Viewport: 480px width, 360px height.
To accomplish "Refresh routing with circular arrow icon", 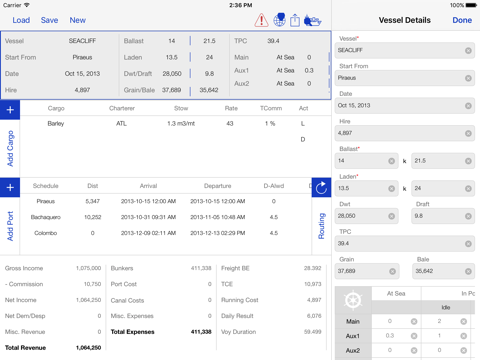I will point(321,187).
